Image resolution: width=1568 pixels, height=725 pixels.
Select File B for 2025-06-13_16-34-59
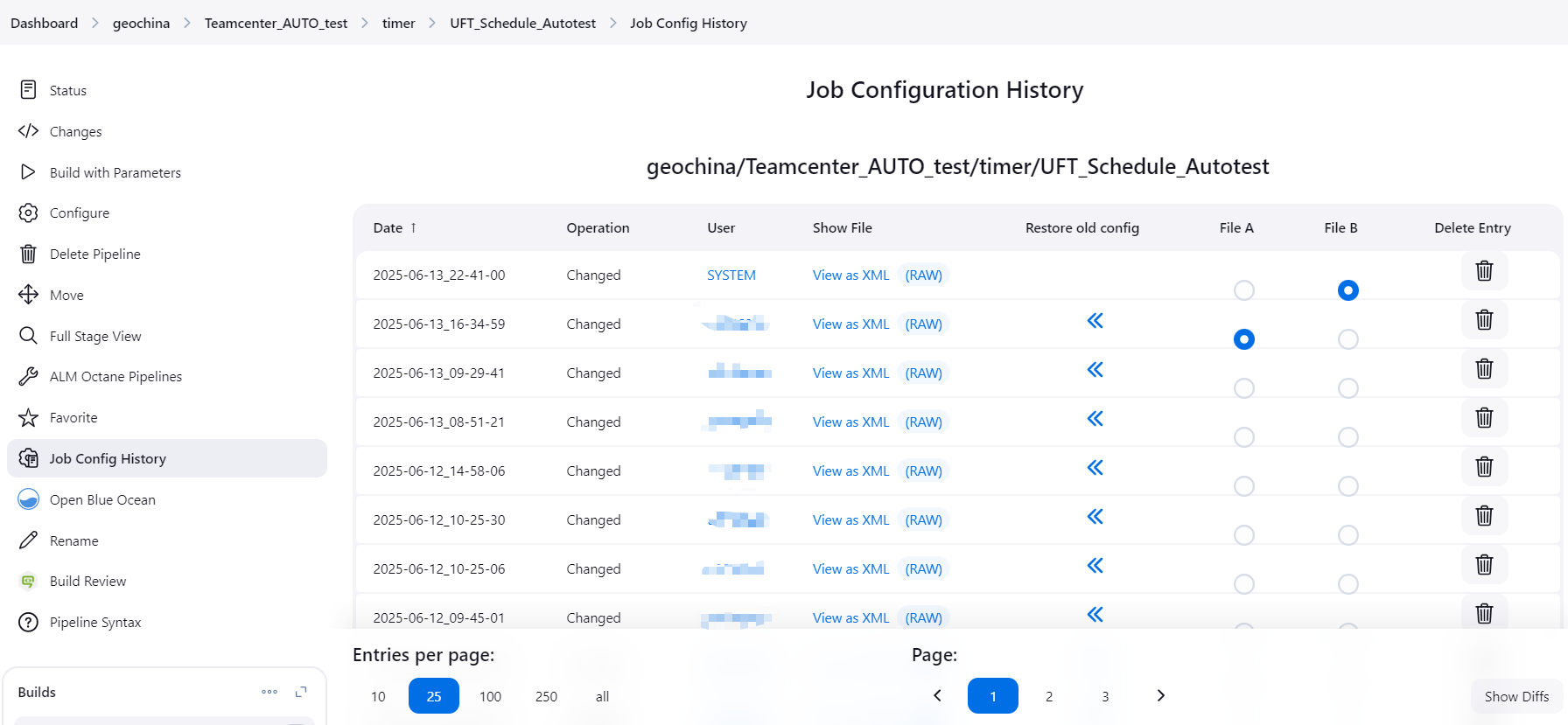click(1347, 339)
